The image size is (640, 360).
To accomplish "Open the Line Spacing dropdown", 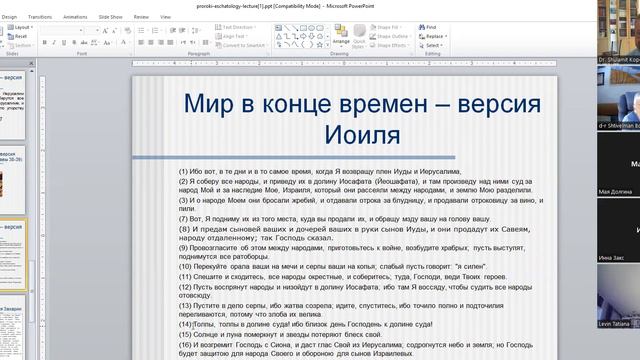I will (x=196, y=31).
